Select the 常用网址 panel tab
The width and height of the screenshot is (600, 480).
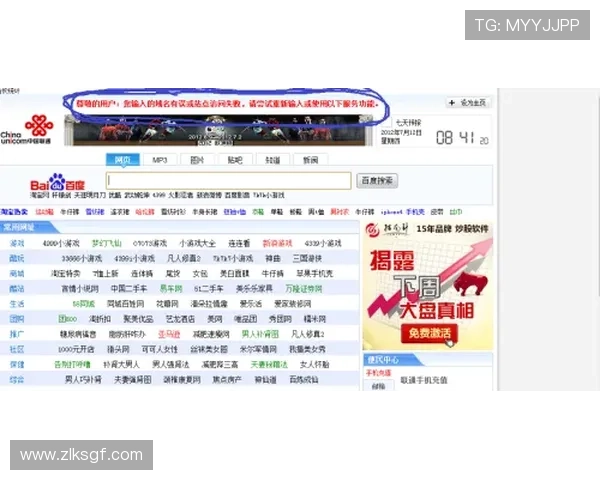click(19, 227)
